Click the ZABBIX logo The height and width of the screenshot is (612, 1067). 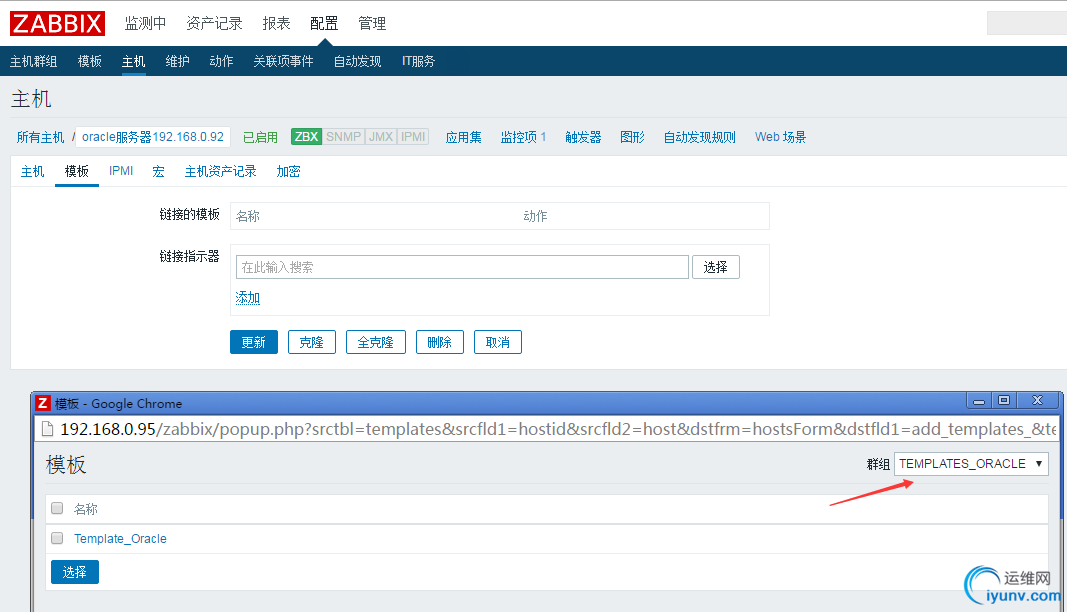tap(57, 23)
